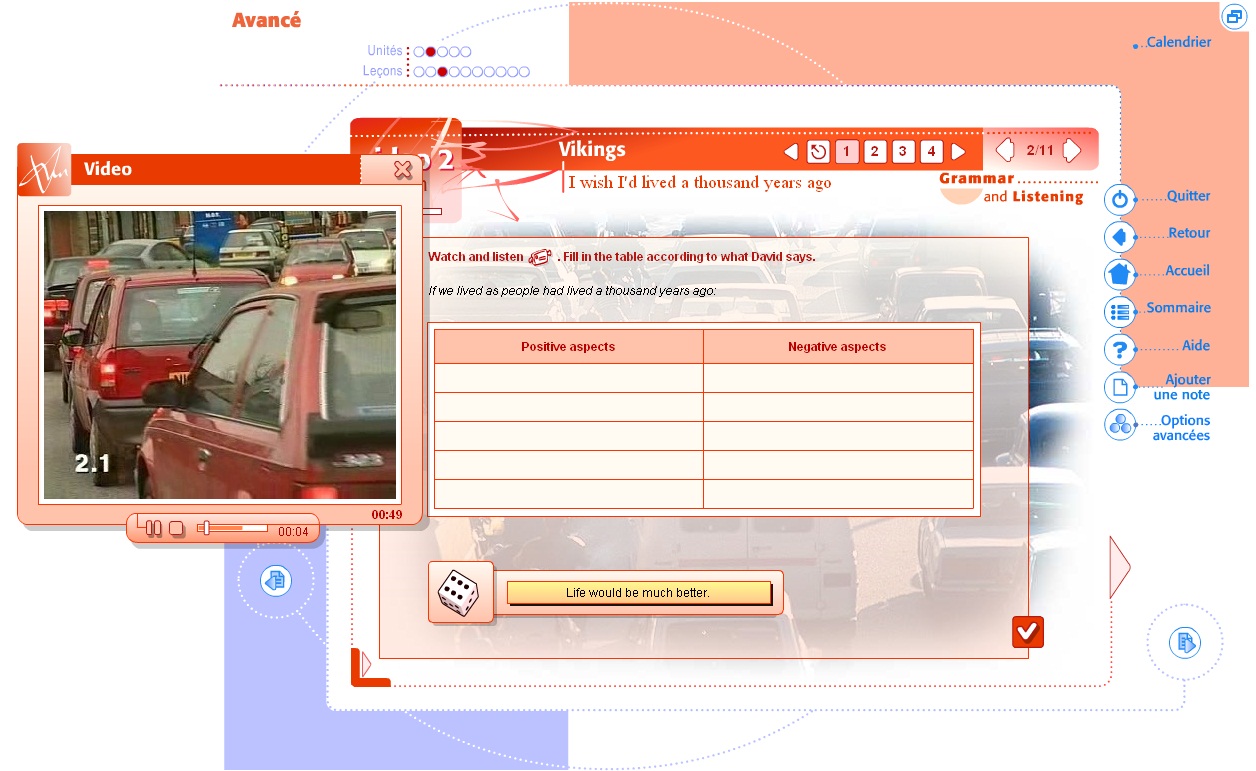Click first empty cell under Positive aspects
Screen dimensions: 1256x771
568,378
